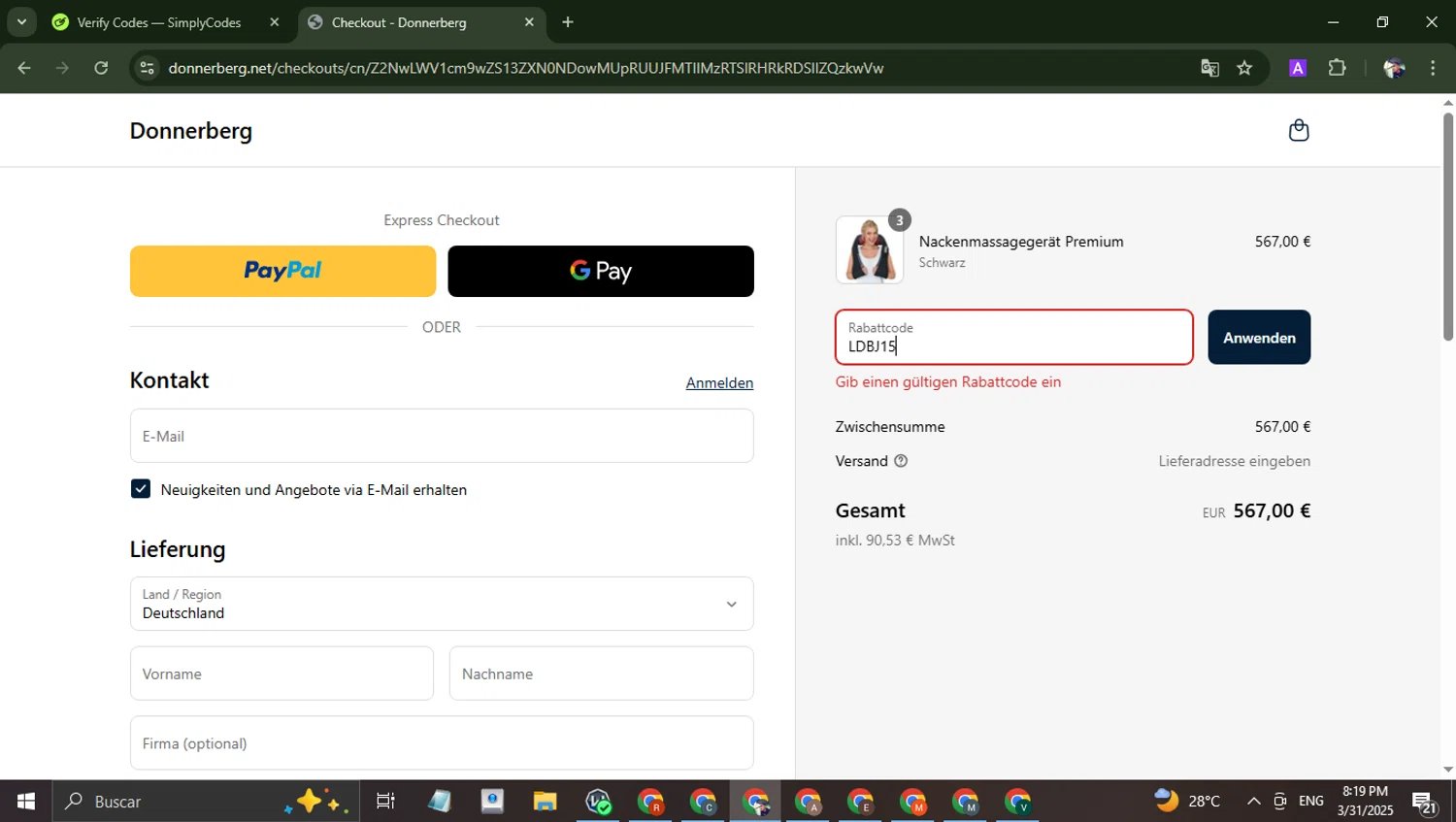Click into the Vorname field

click(x=281, y=674)
